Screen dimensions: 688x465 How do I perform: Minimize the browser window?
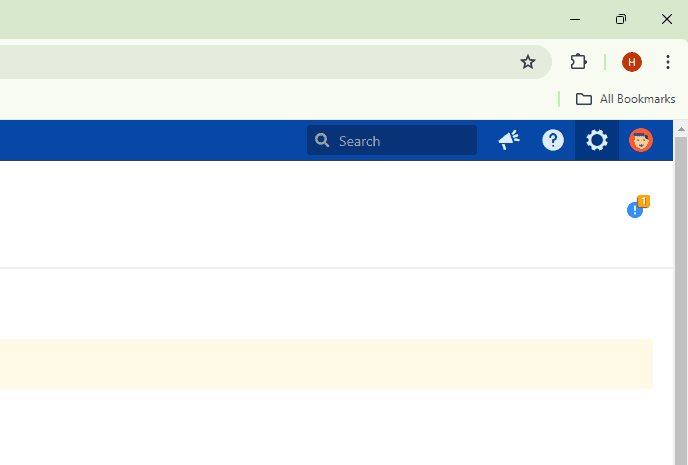(x=575, y=19)
